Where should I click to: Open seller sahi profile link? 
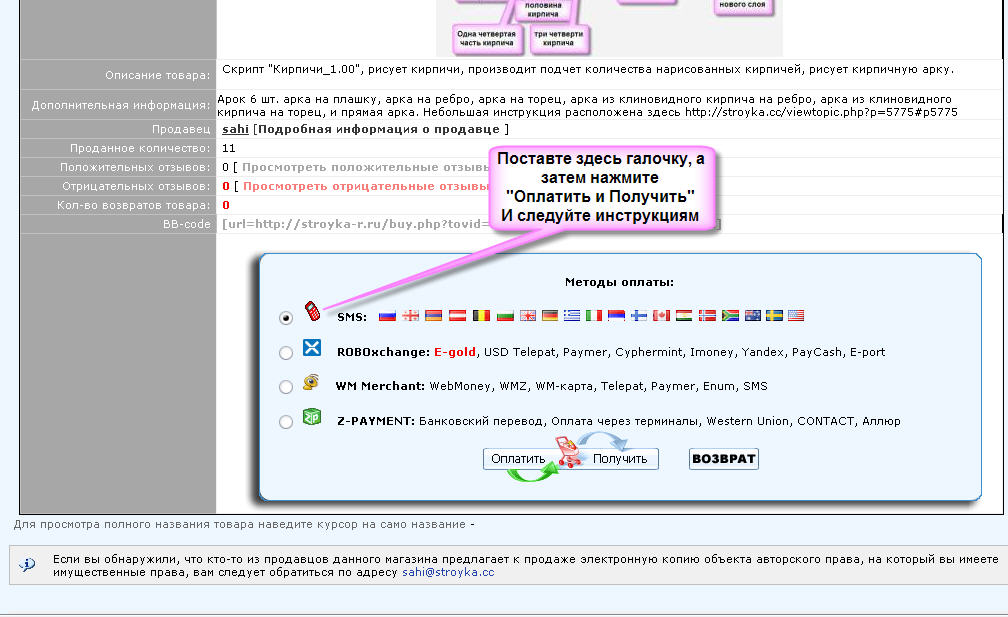click(235, 129)
